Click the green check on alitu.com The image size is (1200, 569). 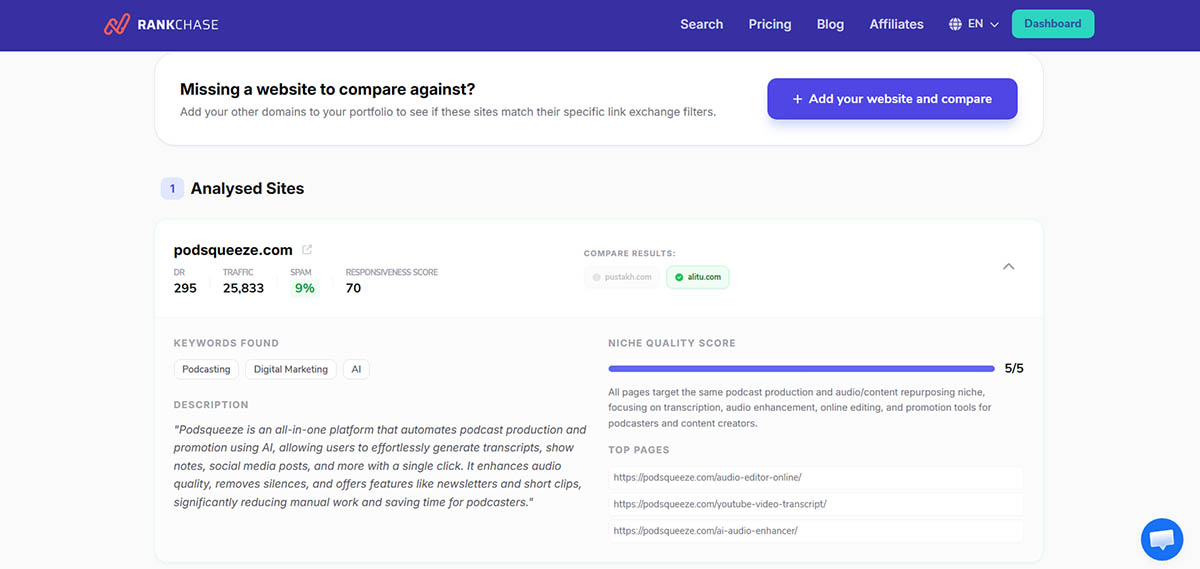click(x=679, y=277)
